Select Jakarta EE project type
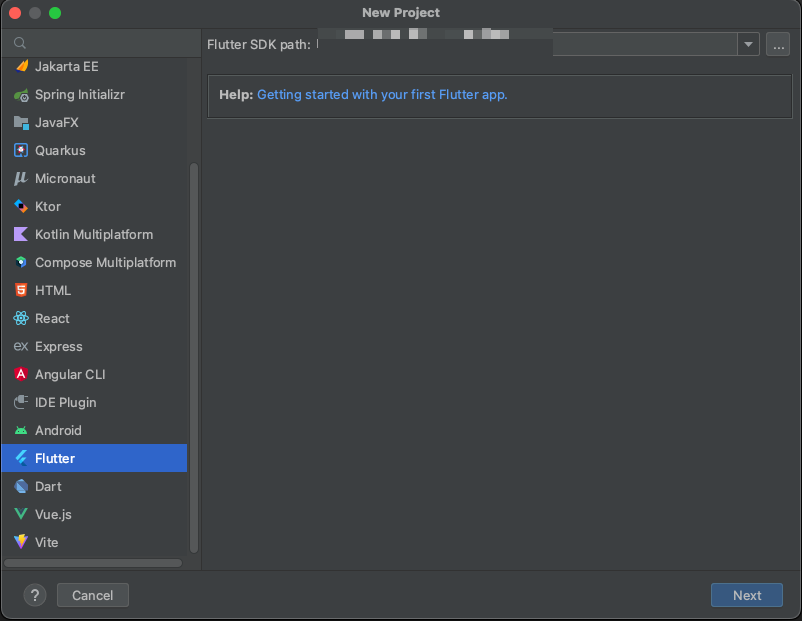 [95, 66]
